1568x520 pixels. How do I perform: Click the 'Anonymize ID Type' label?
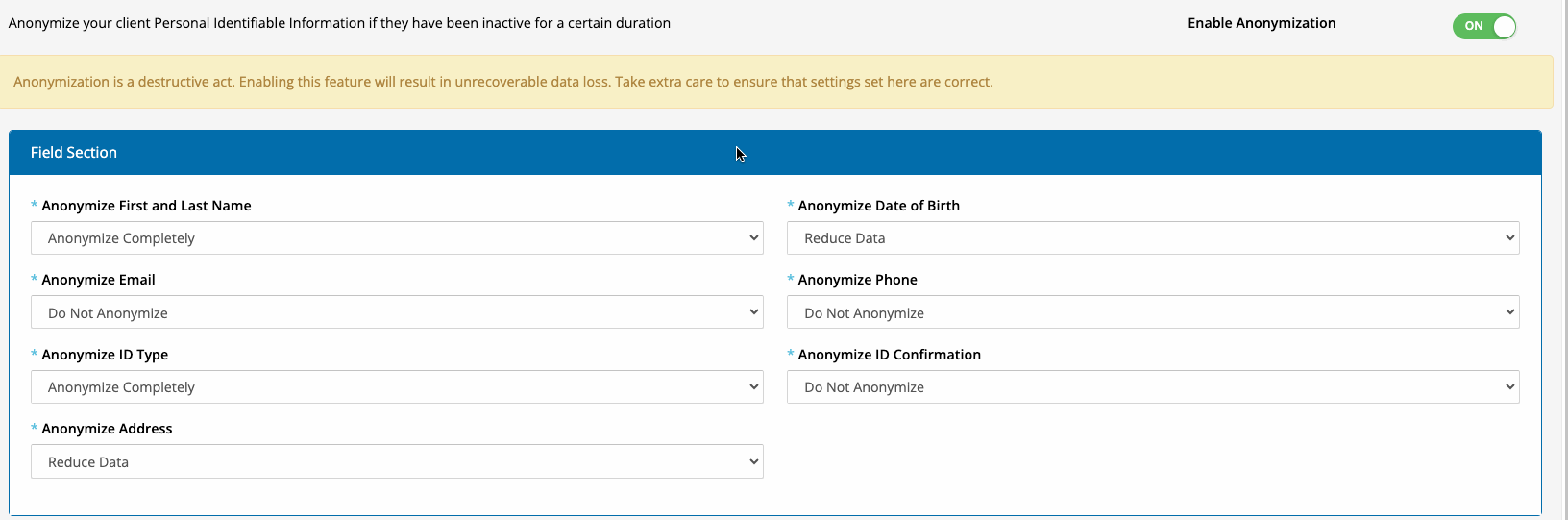tap(105, 355)
